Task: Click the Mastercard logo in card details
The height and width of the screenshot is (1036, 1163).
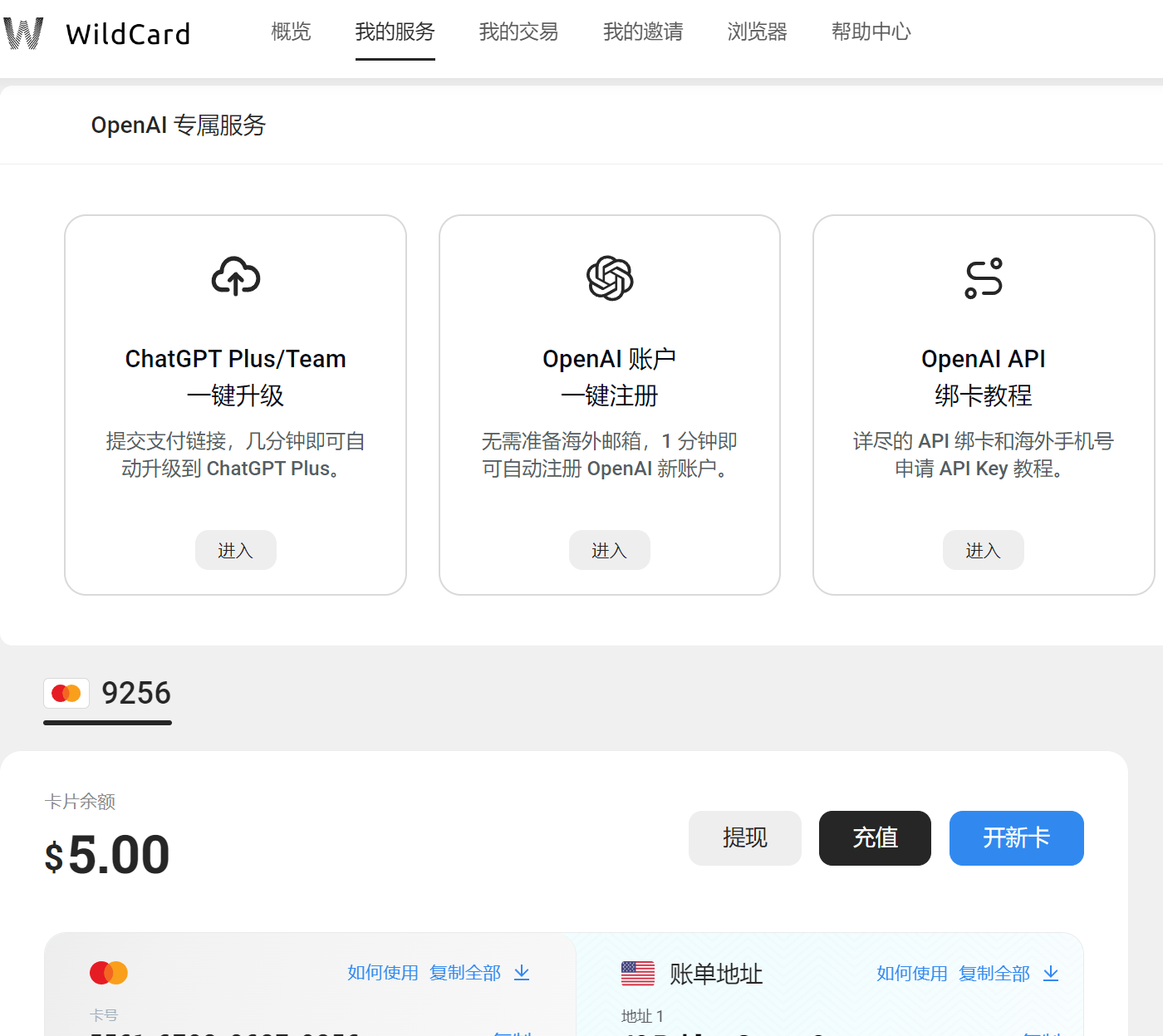Action: click(x=109, y=973)
